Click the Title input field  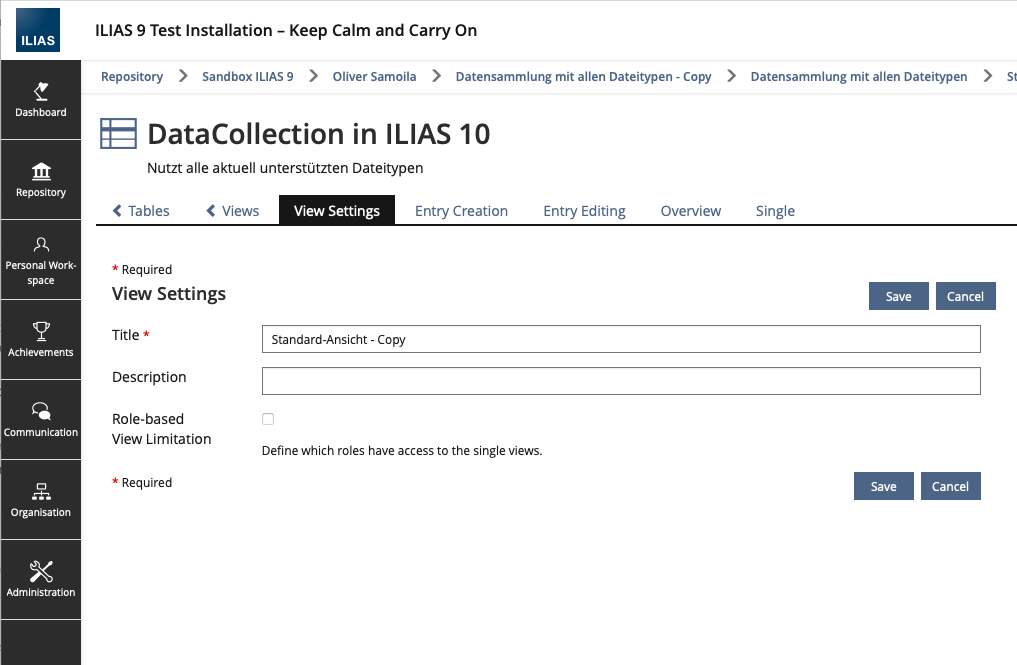click(x=620, y=339)
